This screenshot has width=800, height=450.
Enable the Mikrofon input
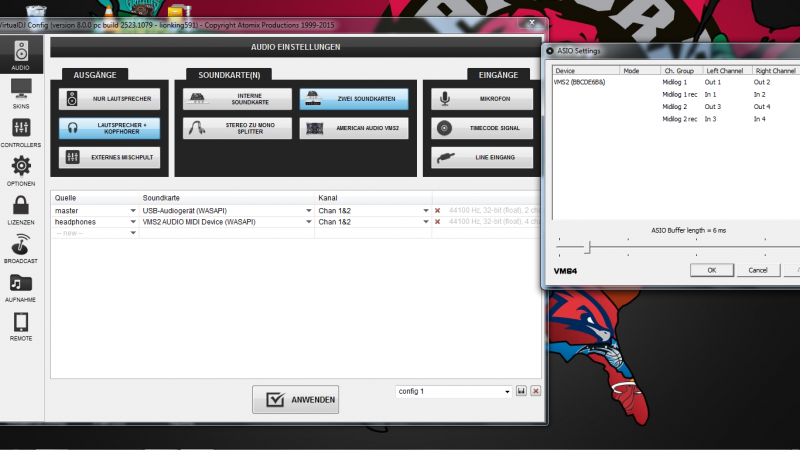(482, 99)
